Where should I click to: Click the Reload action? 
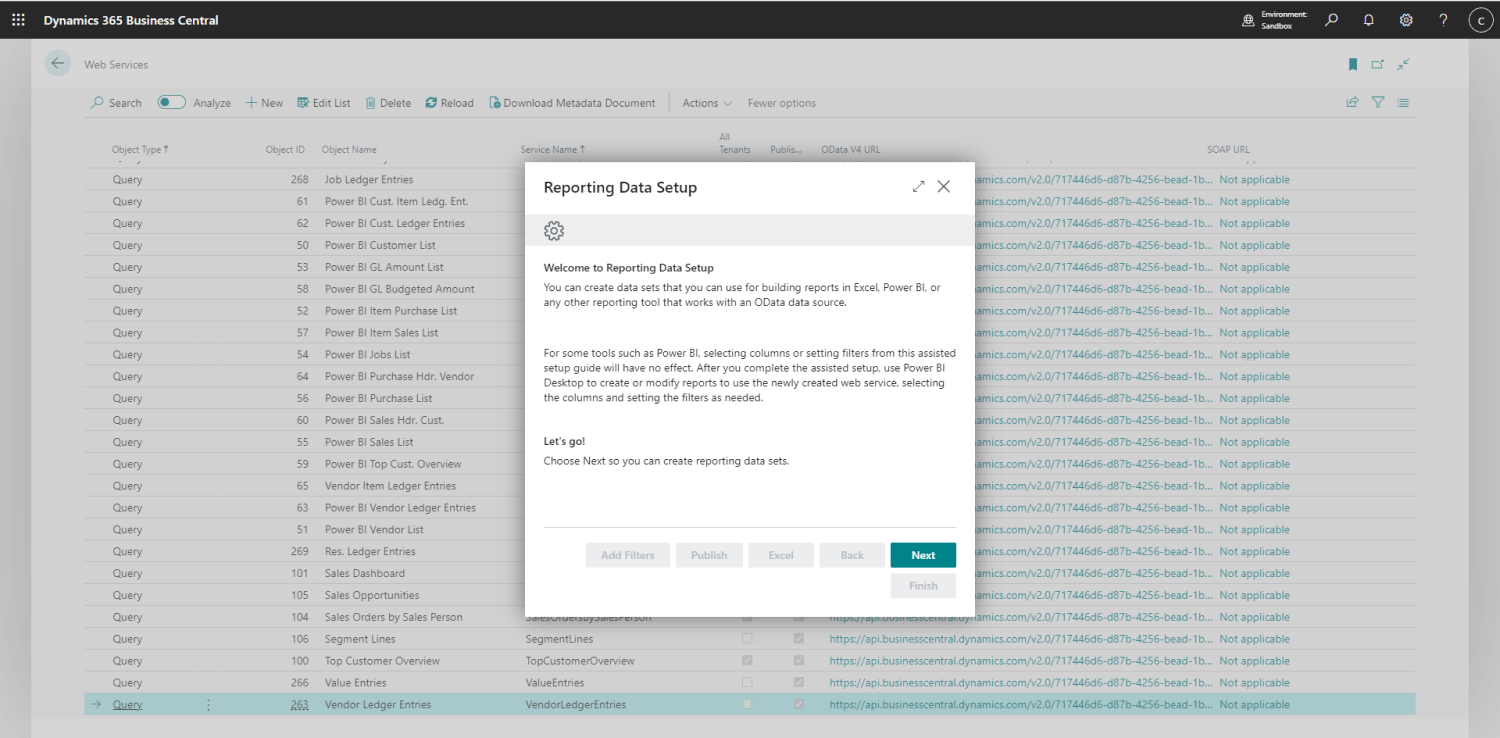(x=450, y=103)
